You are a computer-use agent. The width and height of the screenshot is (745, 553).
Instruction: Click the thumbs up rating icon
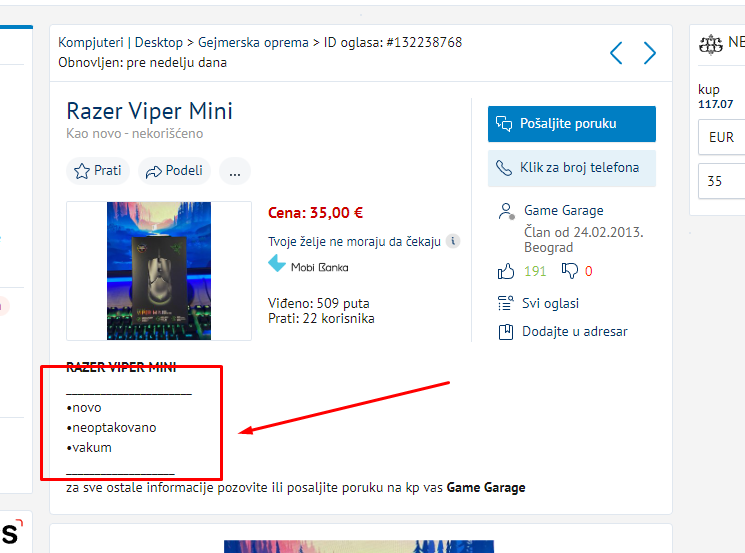(506, 271)
